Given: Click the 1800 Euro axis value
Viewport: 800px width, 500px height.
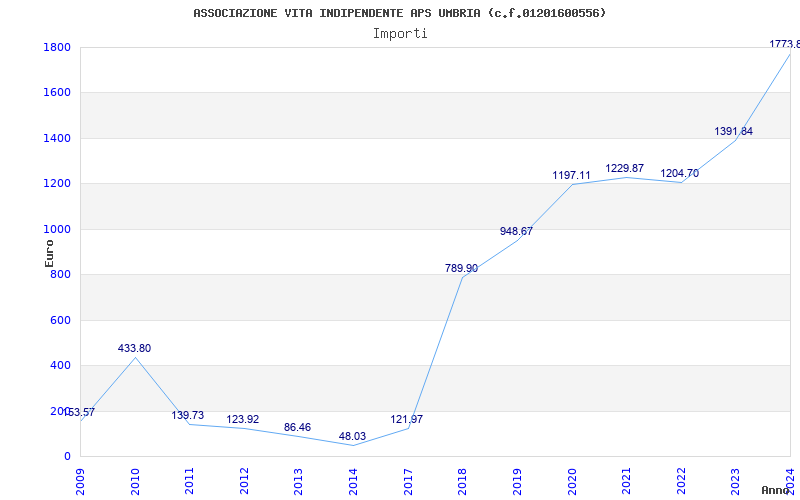Looking at the screenshot, I should [57, 47].
